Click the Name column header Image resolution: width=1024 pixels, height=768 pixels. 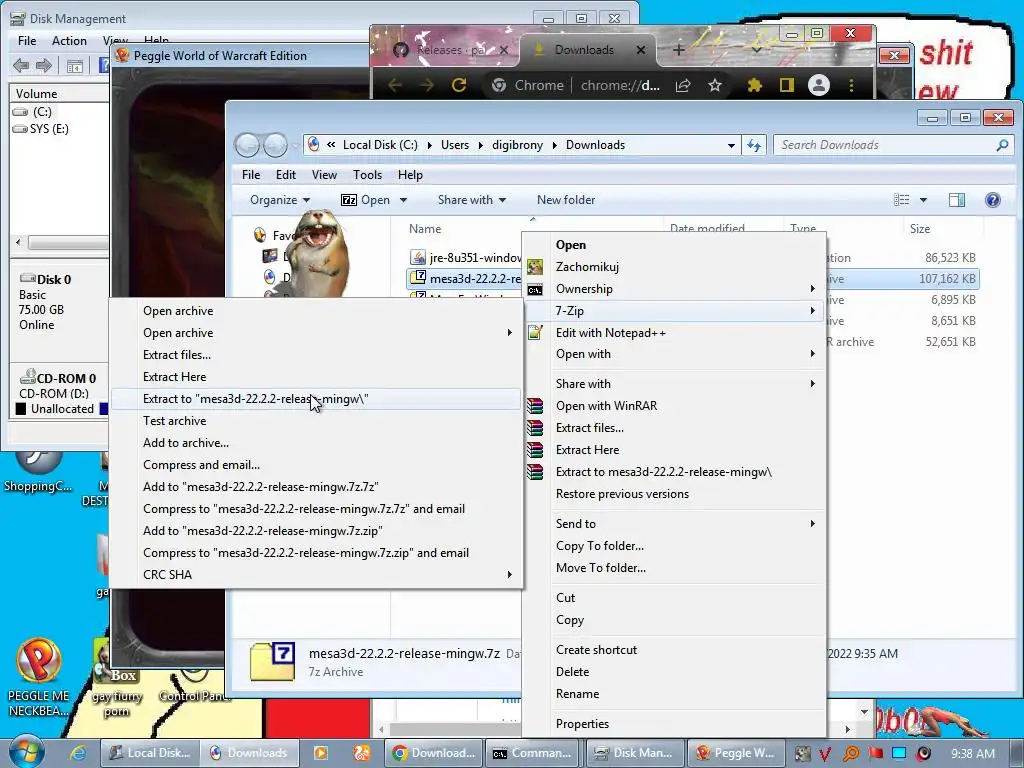[x=424, y=229]
